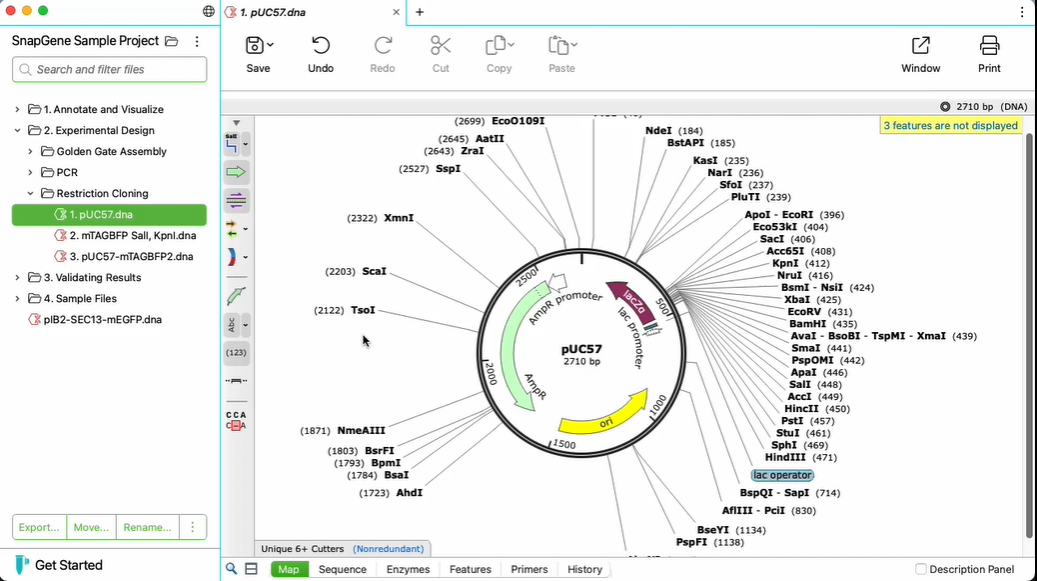This screenshot has width=1037, height=581.
Task: Click the Rename... button
Action: tap(147, 527)
